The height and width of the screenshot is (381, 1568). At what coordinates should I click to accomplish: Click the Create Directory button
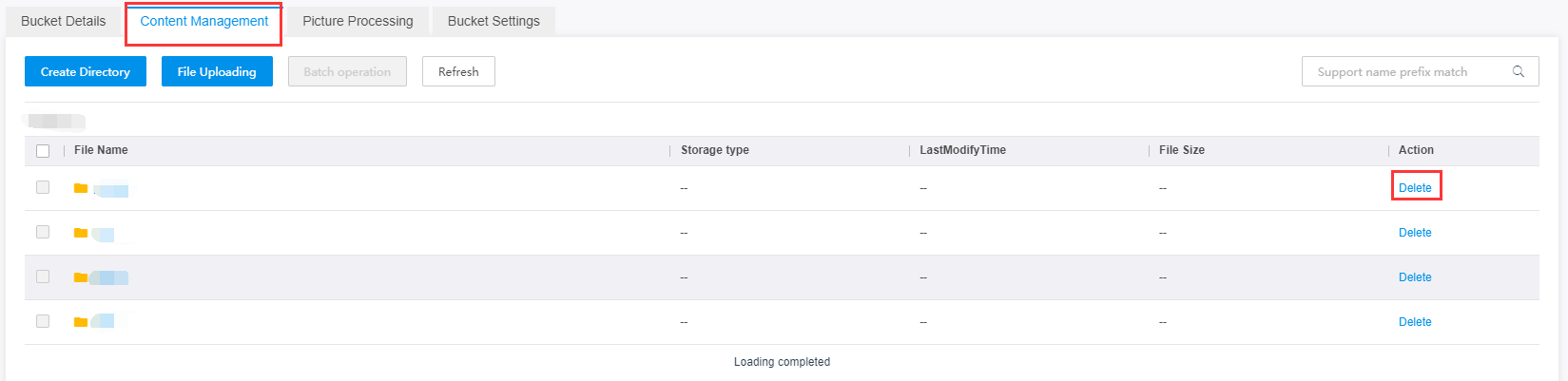tap(86, 71)
